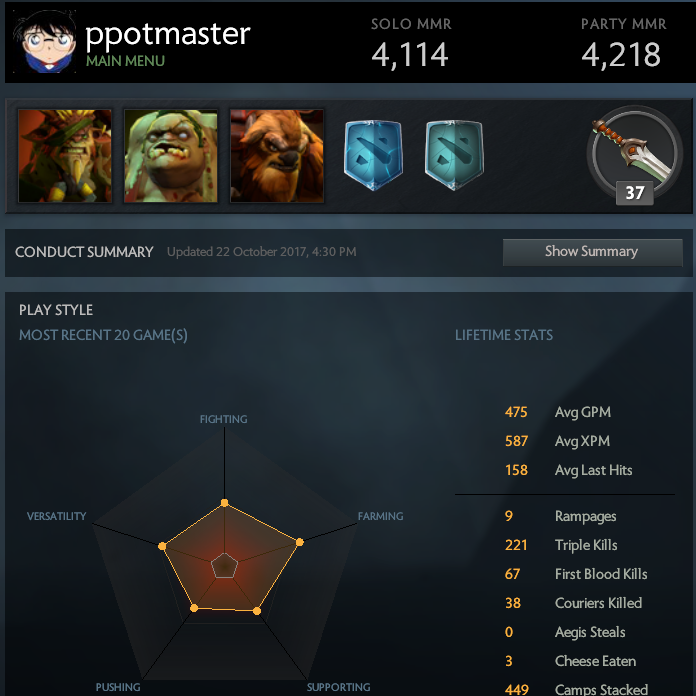This screenshot has height=696, width=696.
Task: Click the Pushing point on radar chart
Action: tap(194, 608)
